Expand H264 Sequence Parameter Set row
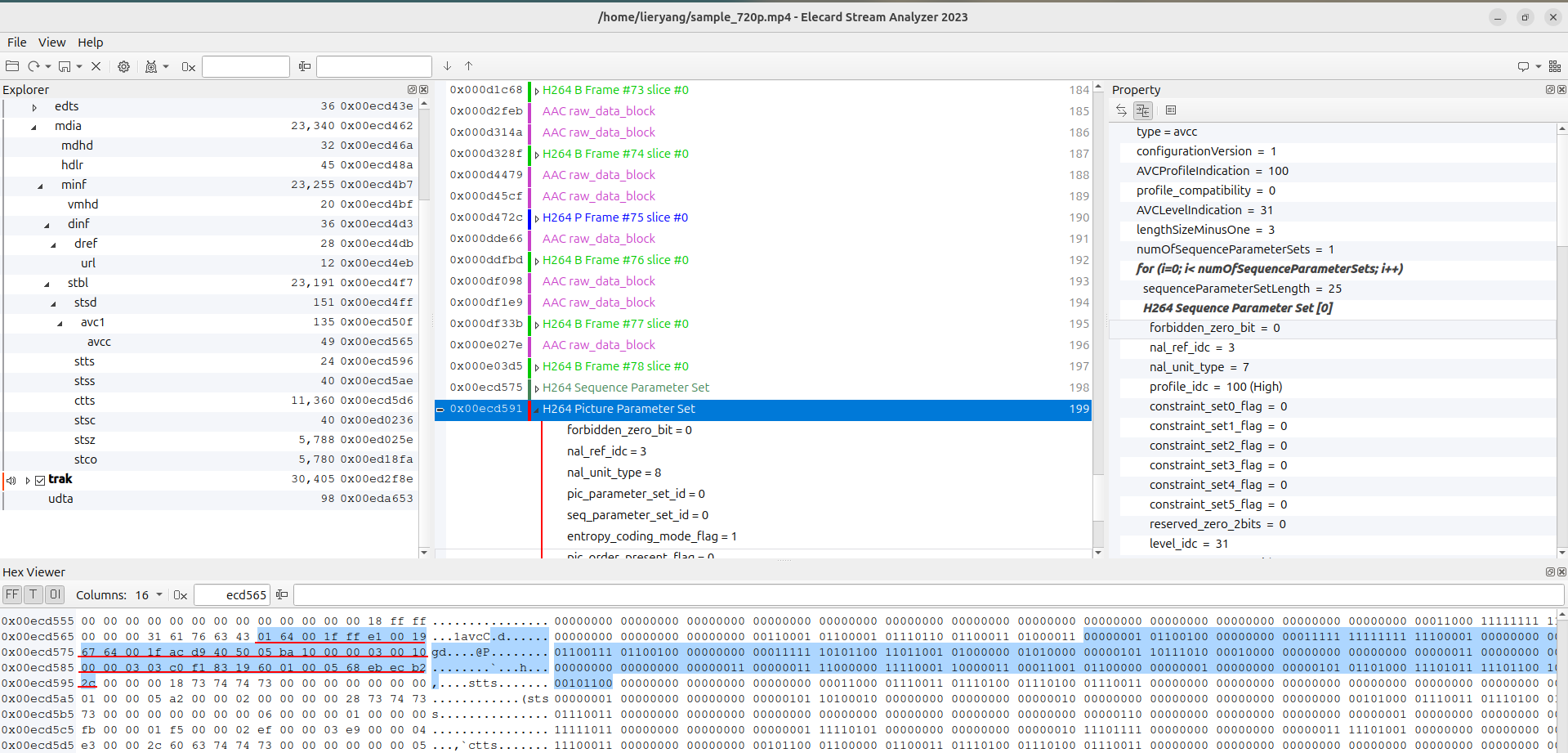This screenshot has height=753, width=1568. (x=537, y=388)
